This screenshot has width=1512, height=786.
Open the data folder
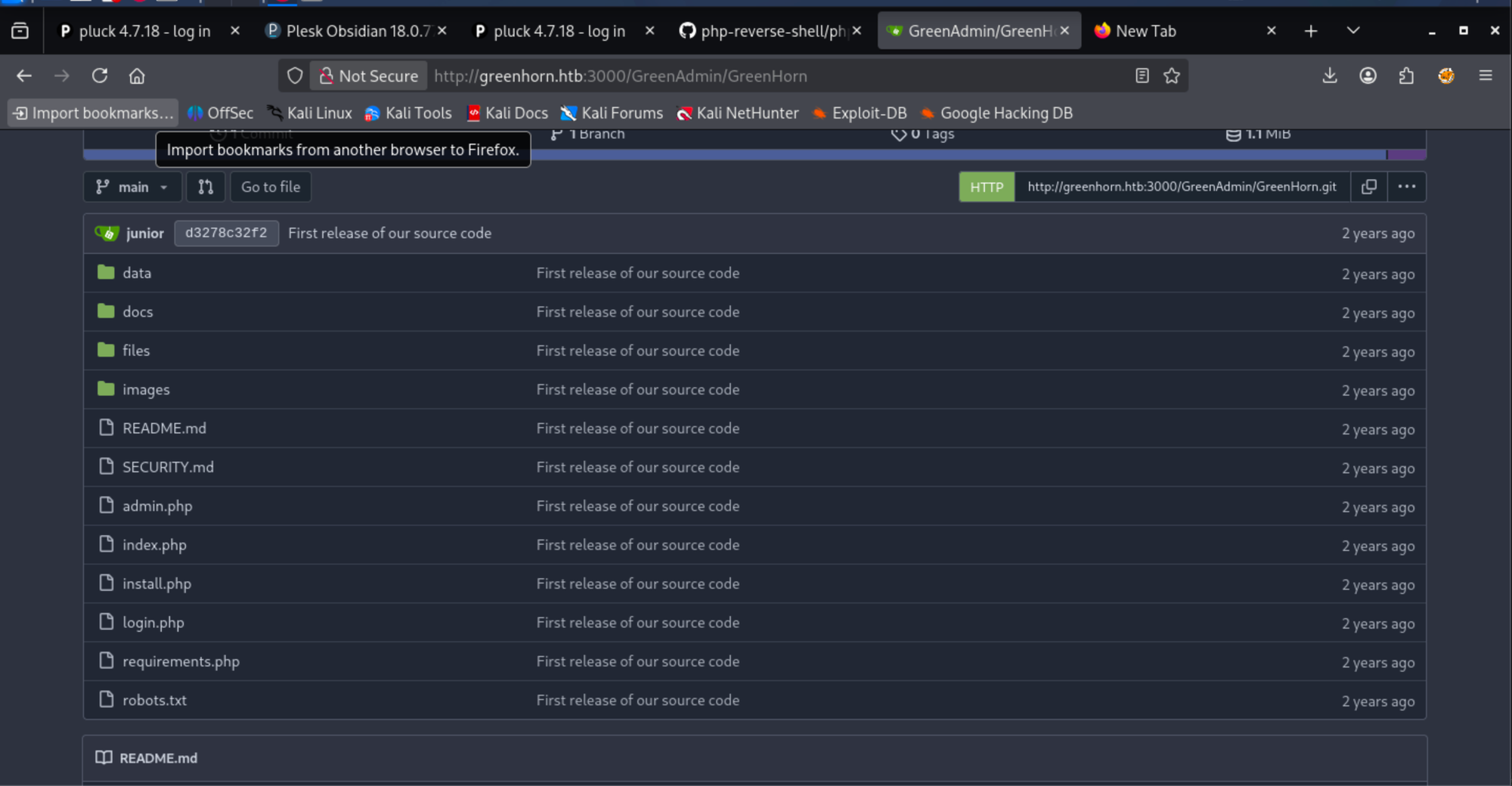click(x=137, y=273)
